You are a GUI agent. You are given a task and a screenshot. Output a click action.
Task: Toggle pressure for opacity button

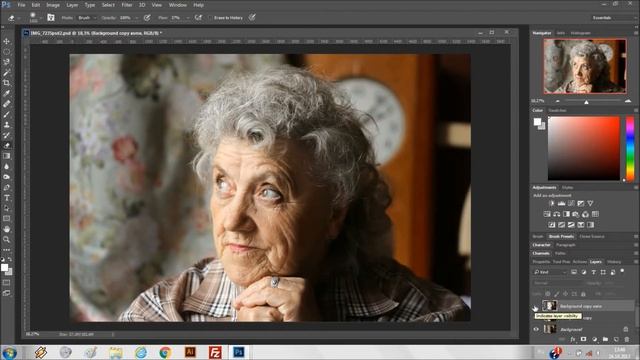[147, 18]
